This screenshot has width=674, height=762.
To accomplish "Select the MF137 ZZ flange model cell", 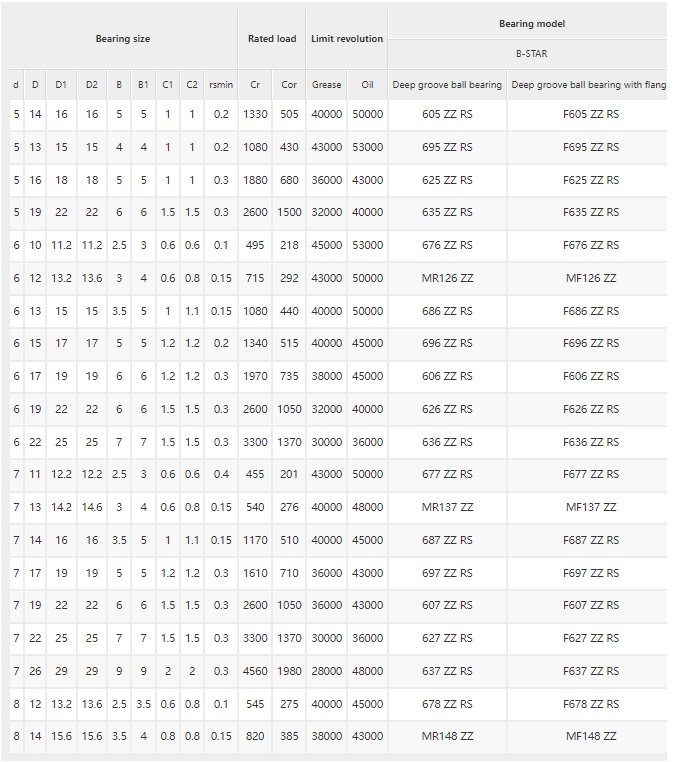I will pos(591,507).
